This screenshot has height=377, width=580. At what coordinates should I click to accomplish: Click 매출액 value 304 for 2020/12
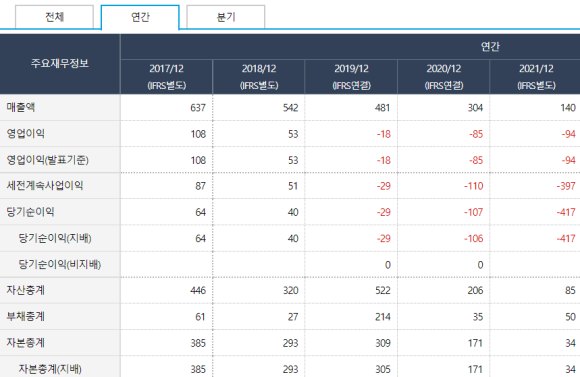(x=475, y=108)
